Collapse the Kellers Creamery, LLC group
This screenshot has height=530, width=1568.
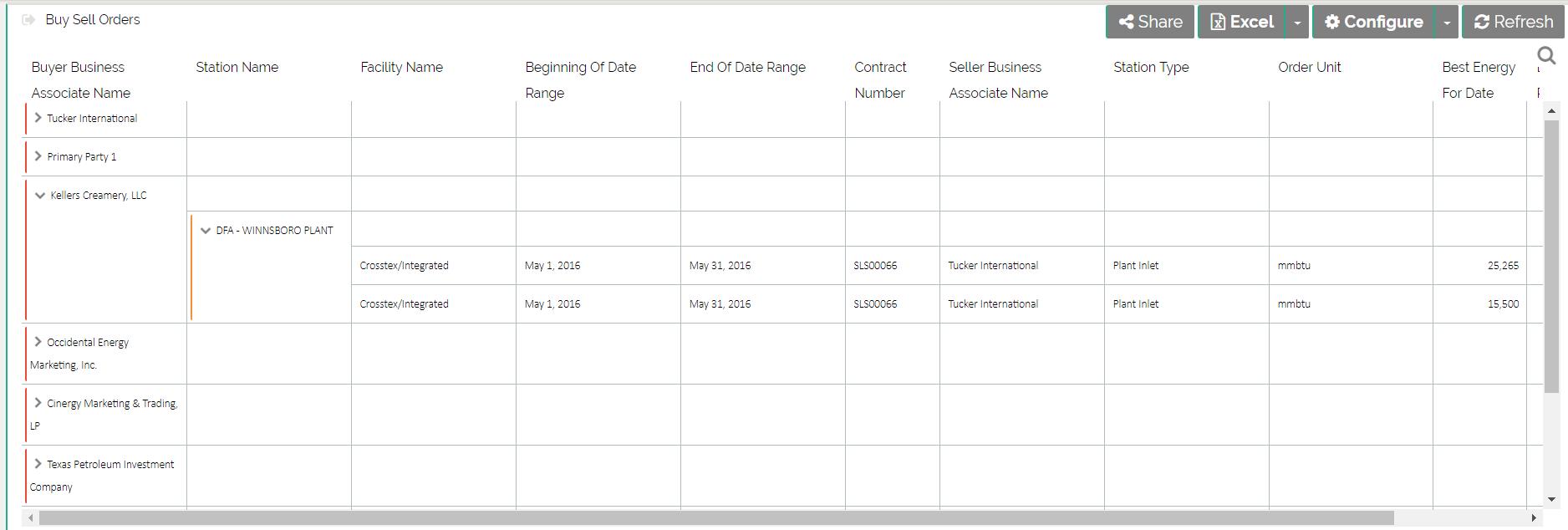39,196
